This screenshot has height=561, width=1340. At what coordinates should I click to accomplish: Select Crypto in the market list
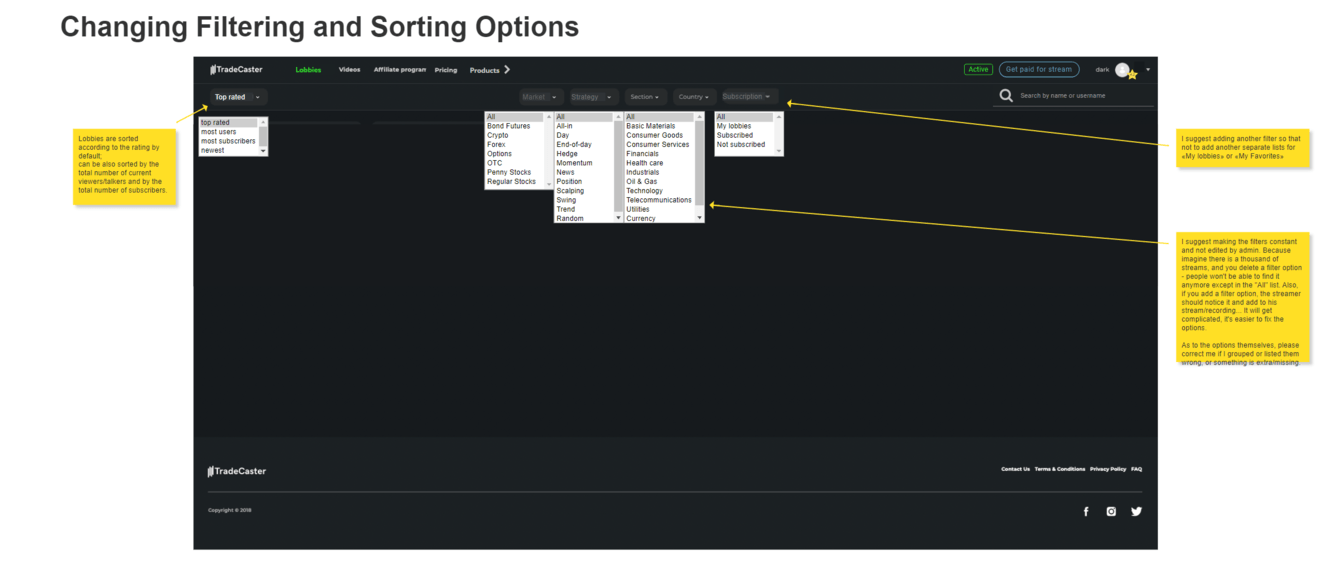(x=498, y=135)
